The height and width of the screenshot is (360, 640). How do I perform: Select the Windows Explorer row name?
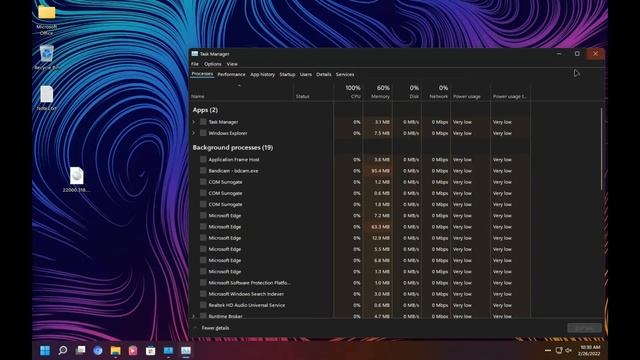[x=228, y=133]
